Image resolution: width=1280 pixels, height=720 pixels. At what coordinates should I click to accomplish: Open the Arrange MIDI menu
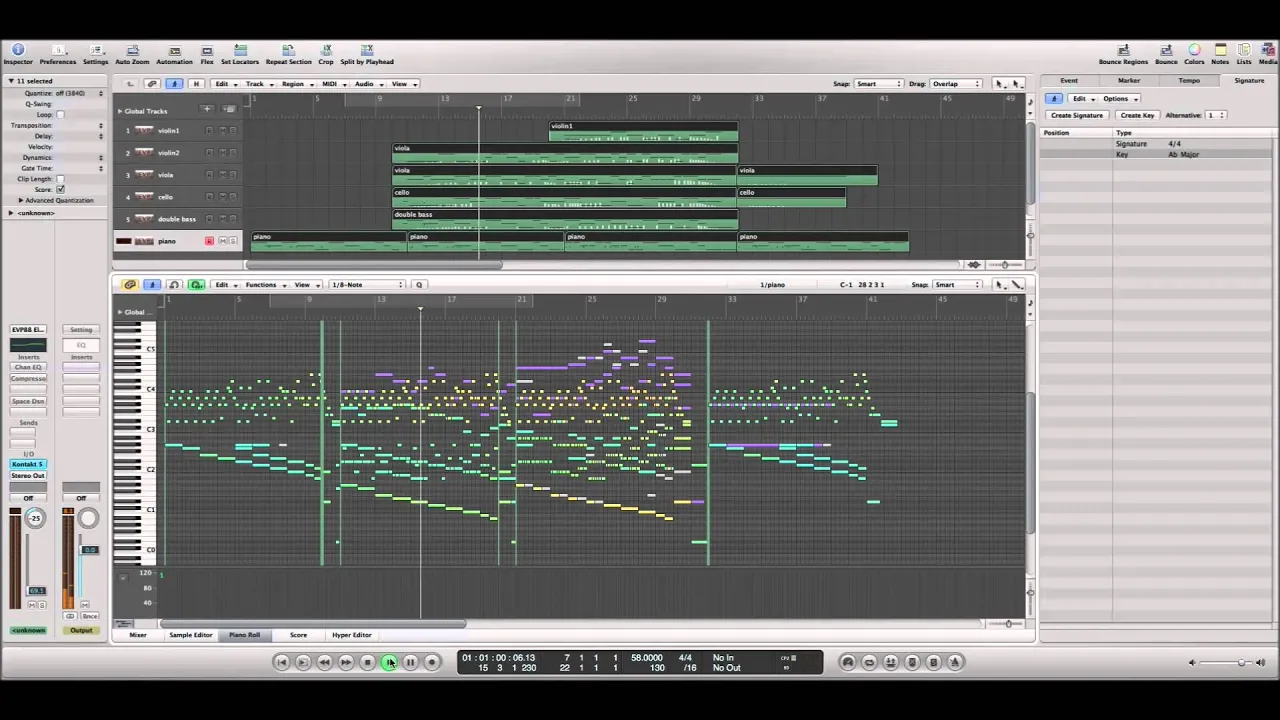pos(332,84)
